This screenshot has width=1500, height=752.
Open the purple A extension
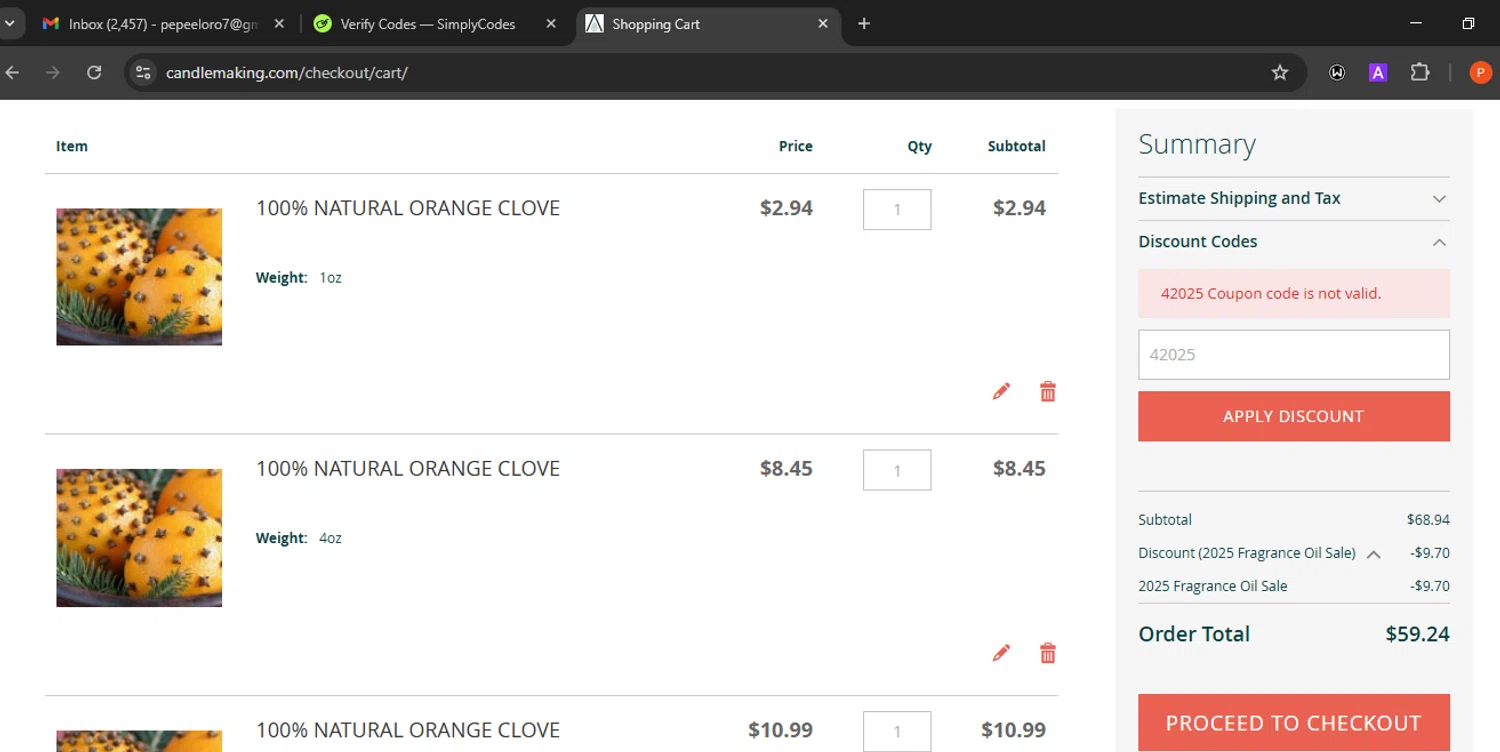tap(1378, 72)
